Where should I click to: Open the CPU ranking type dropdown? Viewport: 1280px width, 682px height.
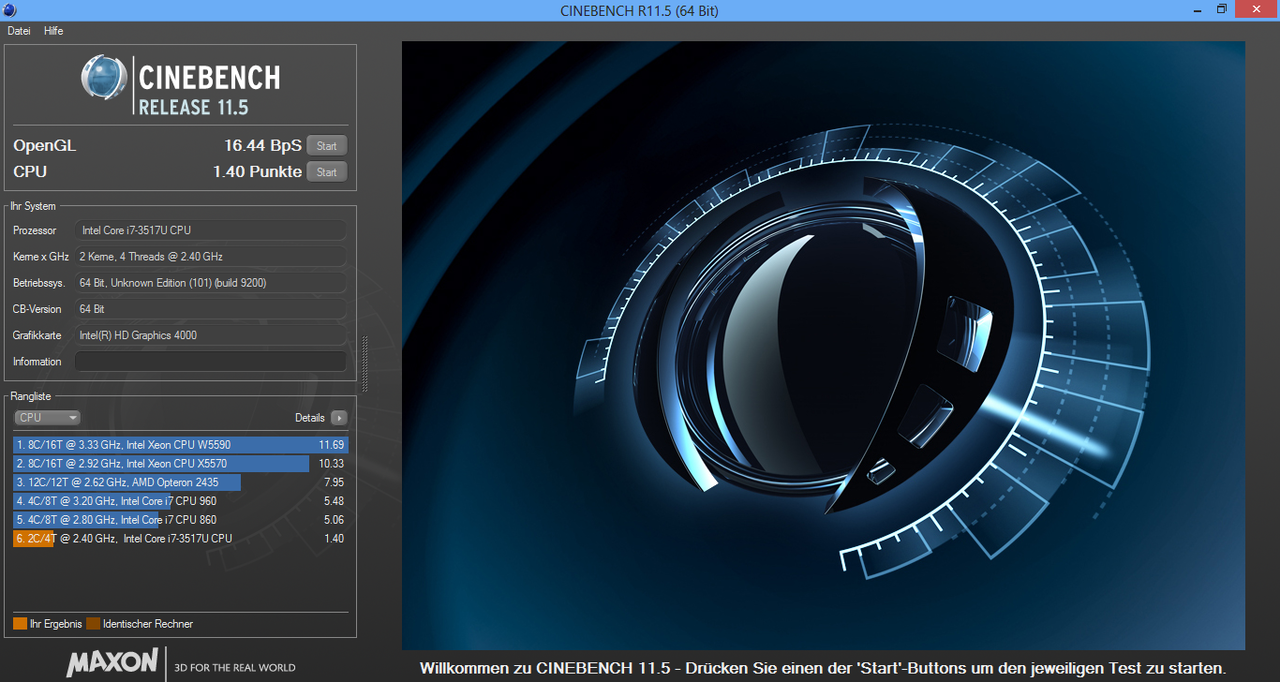(47, 418)
